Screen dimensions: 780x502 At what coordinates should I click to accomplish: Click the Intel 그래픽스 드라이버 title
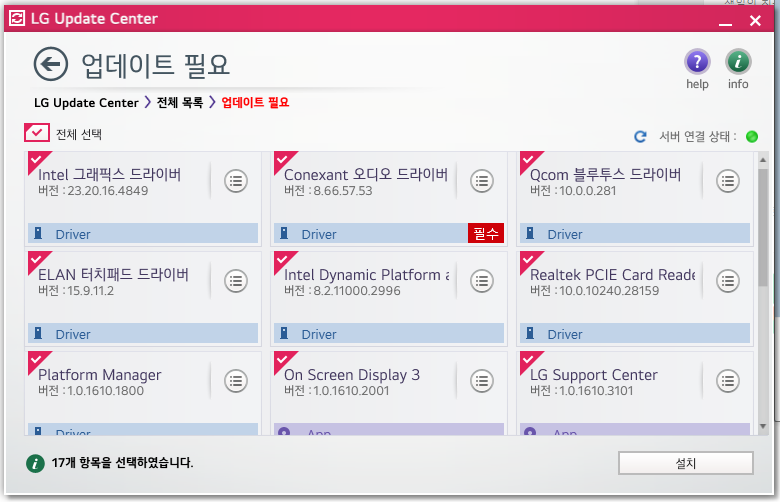[x=109, y=175]
